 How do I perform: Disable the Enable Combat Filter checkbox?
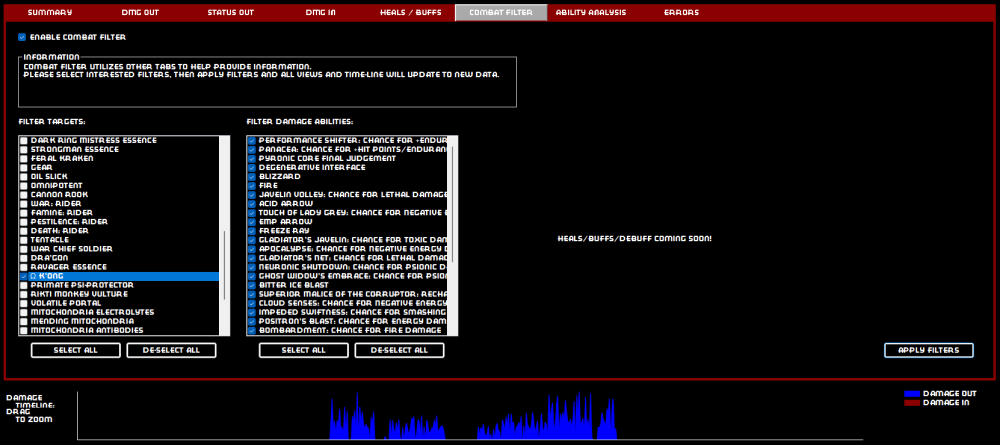coord(22,37)
